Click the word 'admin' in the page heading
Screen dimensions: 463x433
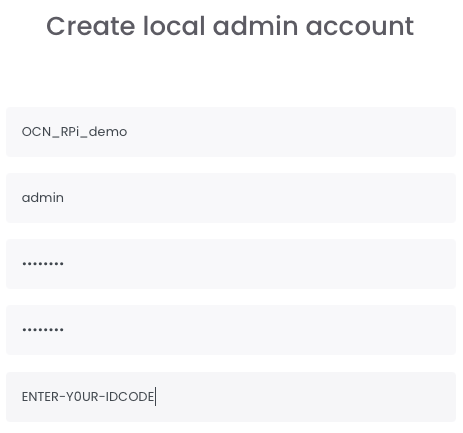(x=255, y=26)
